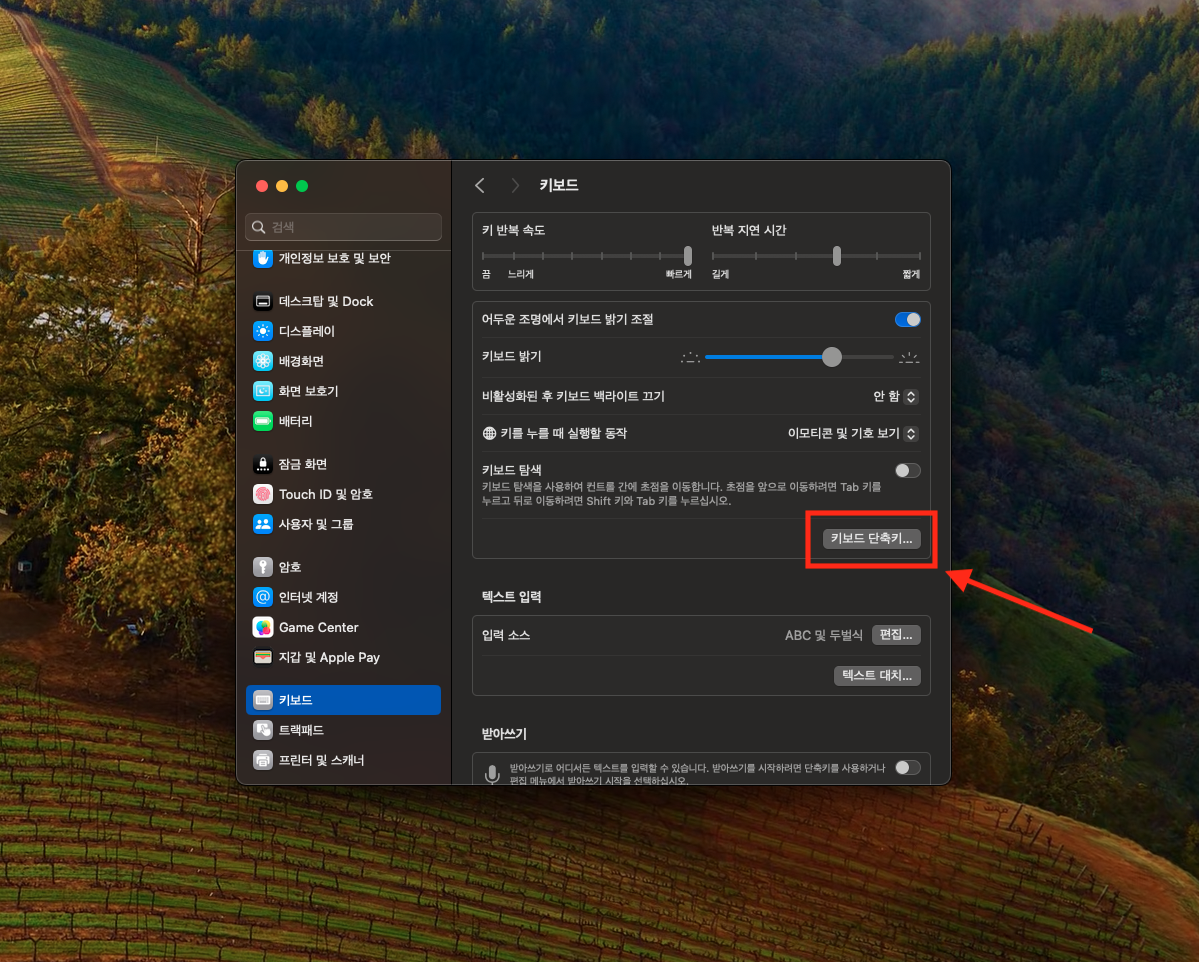Click the 텍스트 입력 section heading
This screenshot has height=962, width=1199.
[512, 596]
